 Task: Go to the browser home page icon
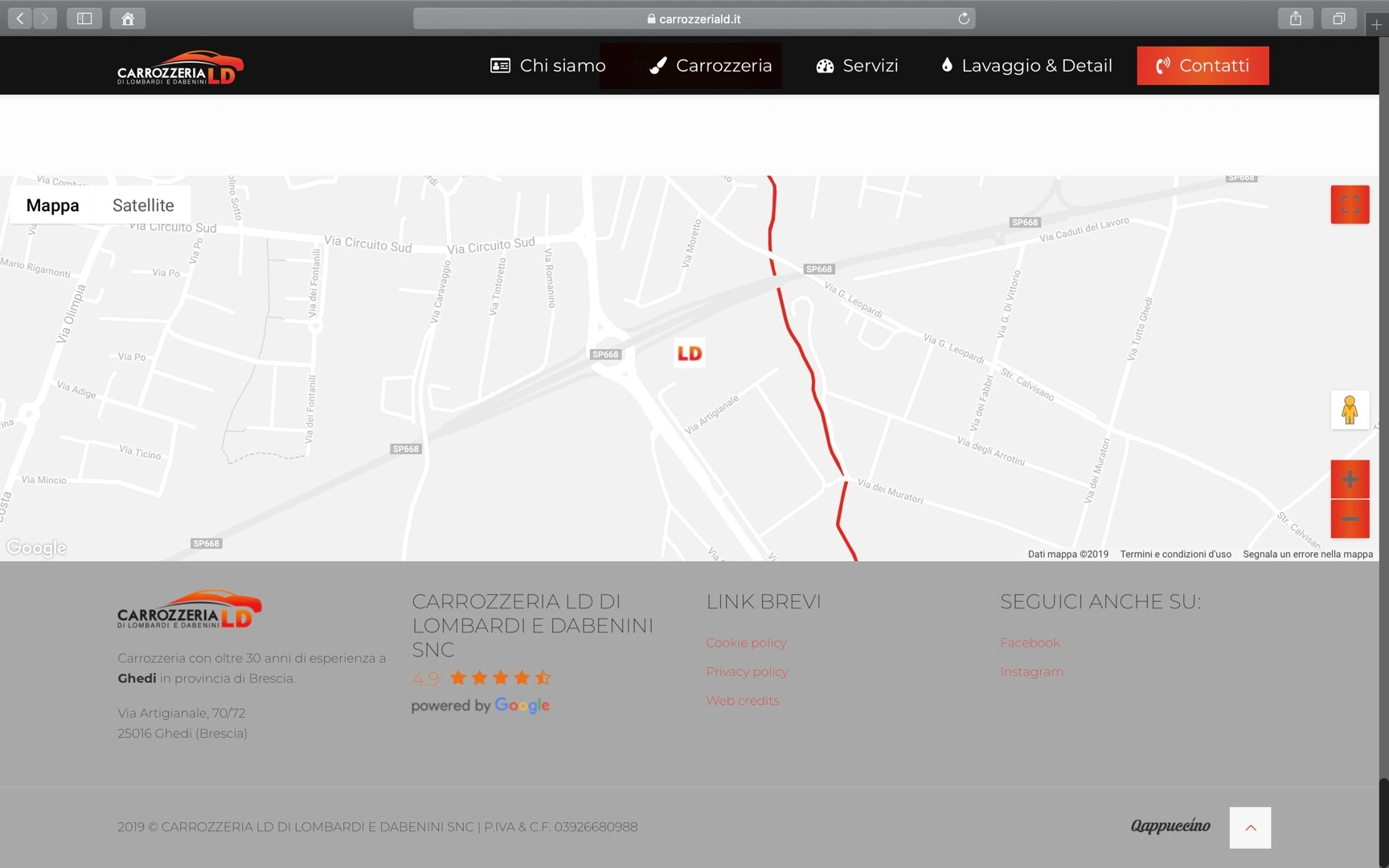128,18
